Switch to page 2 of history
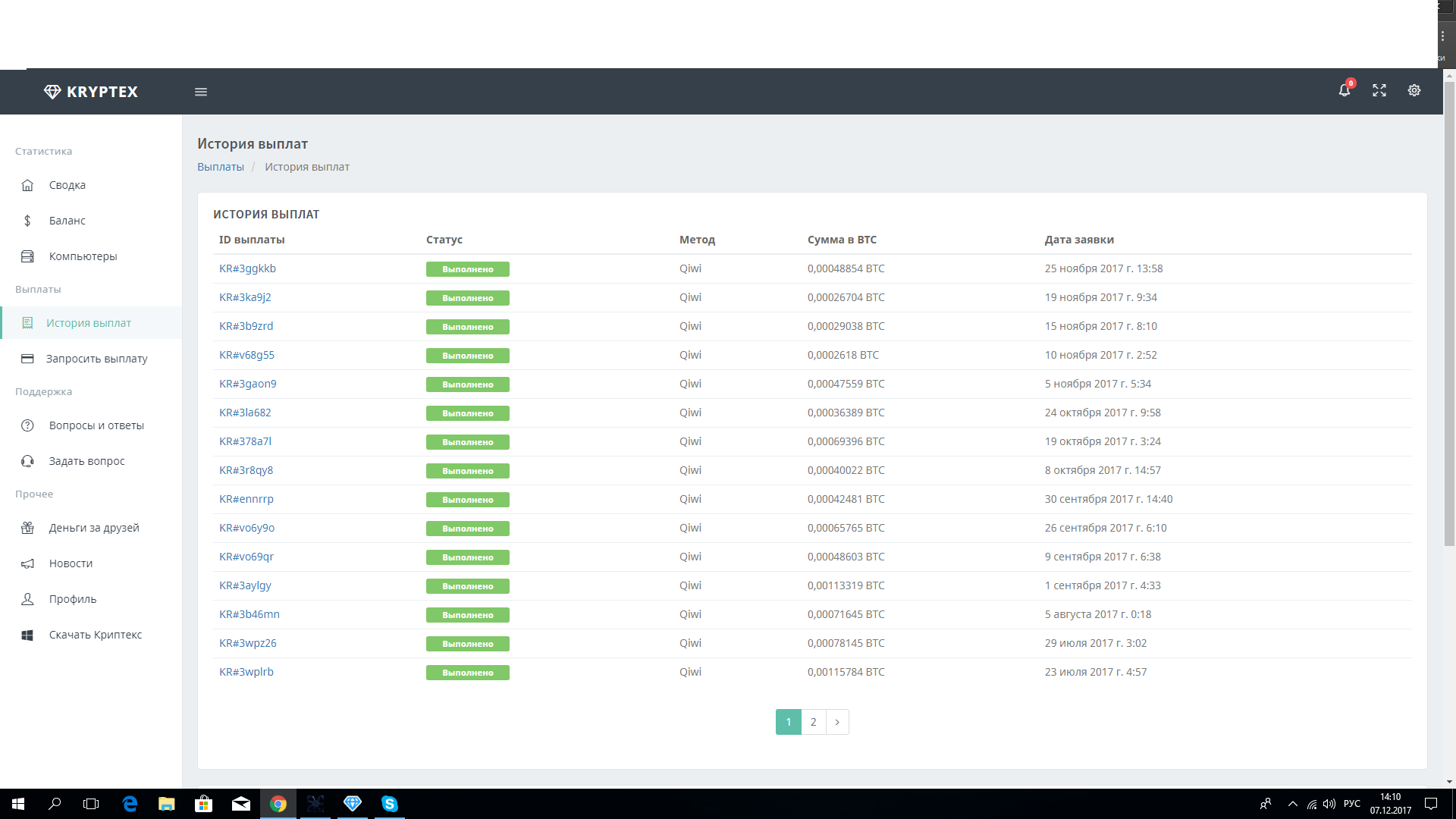1456x819 pixels. [x=814, y=722]
